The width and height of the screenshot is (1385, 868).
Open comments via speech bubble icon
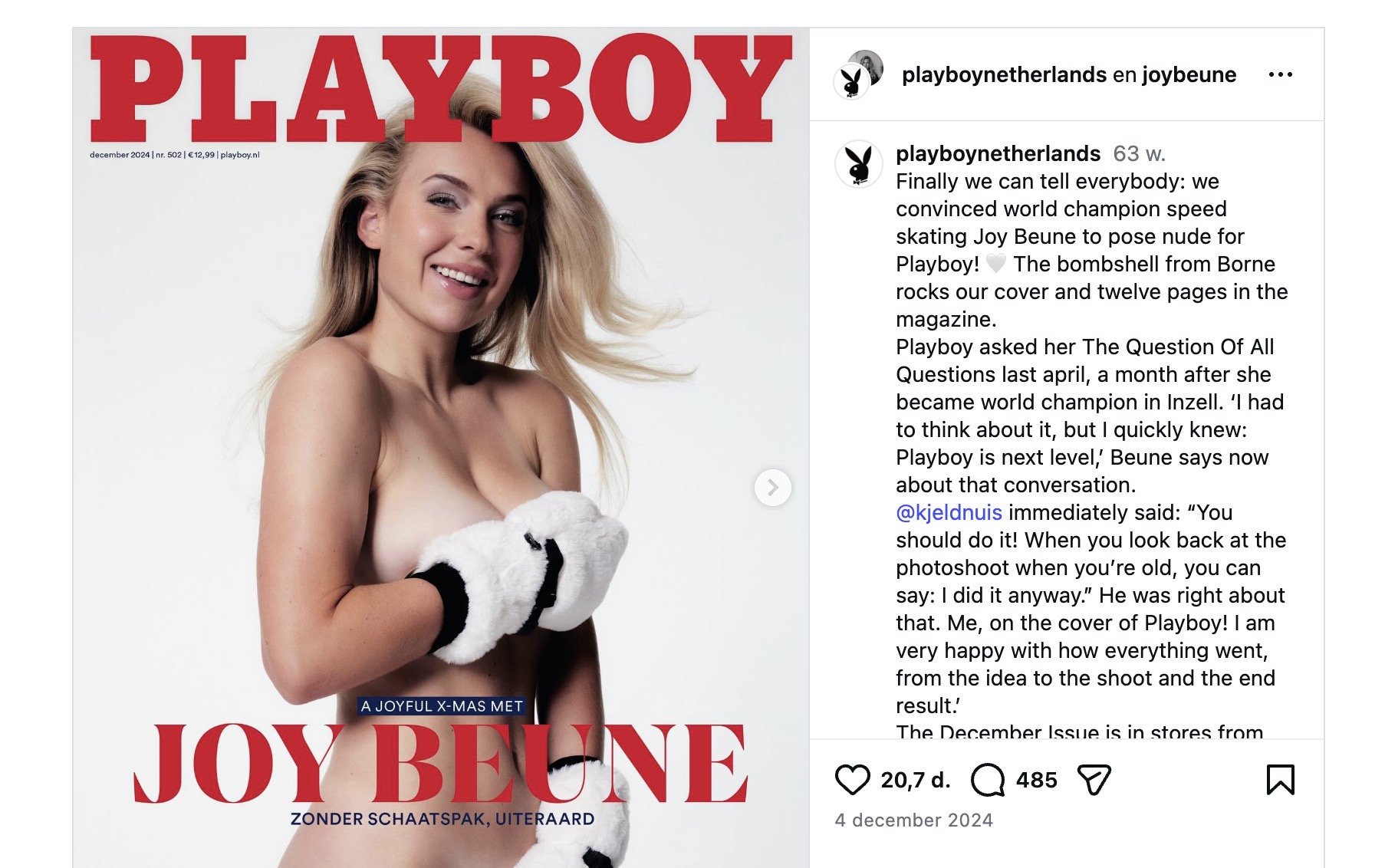tap(988, 780)
